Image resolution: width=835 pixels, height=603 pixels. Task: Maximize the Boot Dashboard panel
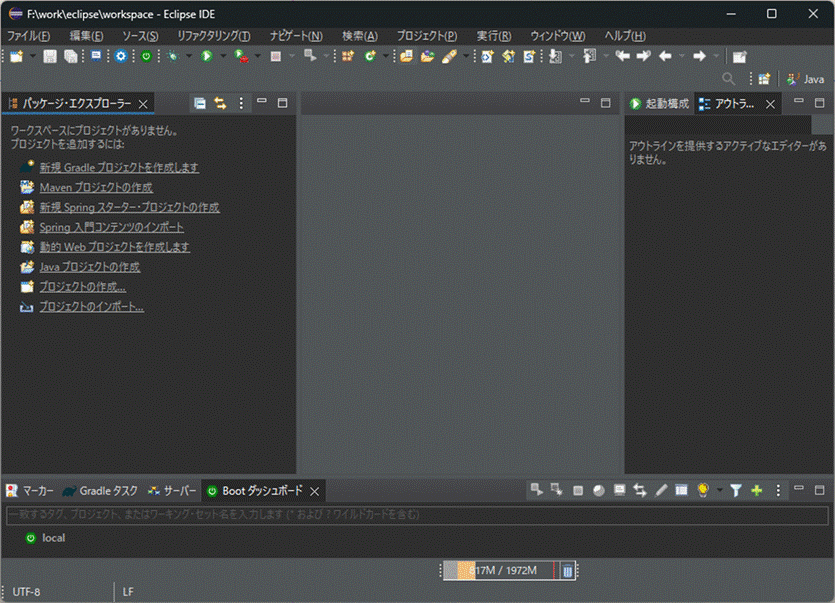coord(820,490)
